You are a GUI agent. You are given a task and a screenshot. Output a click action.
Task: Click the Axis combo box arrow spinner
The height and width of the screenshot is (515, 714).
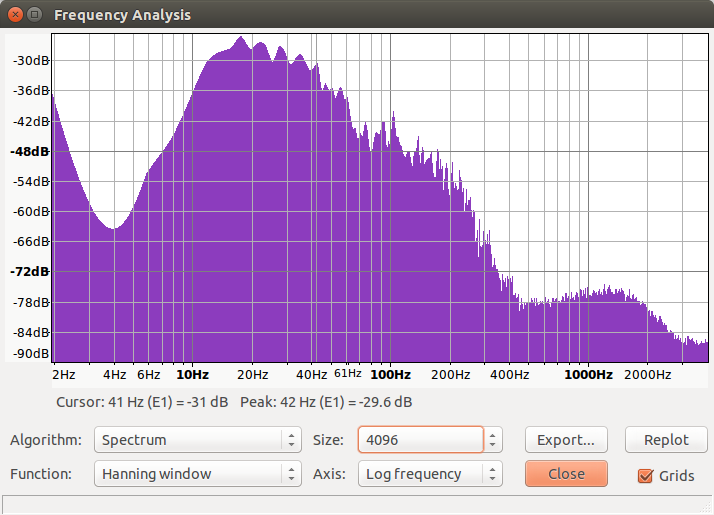click(492, 474)
